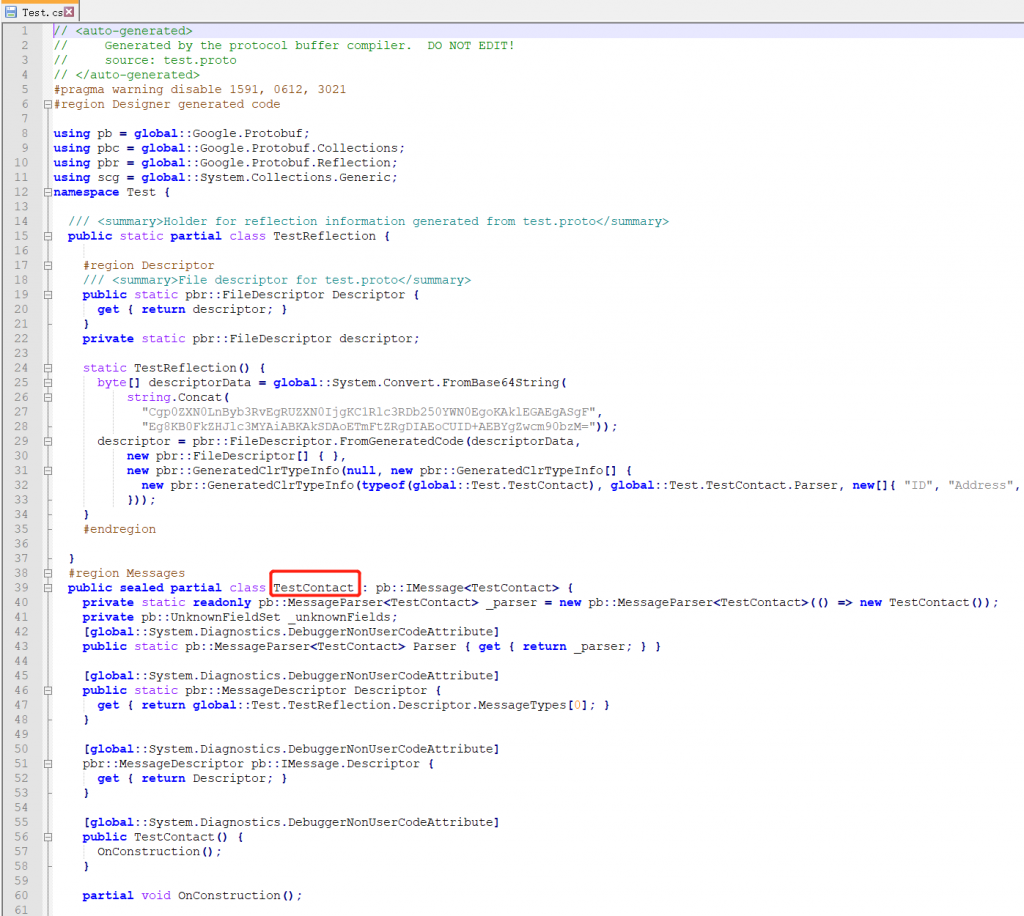Image resolution: width=1024 pixels, height=916 pixels.
Task: Click line number 60 in the gutter
Action: [x=22, y=895]
